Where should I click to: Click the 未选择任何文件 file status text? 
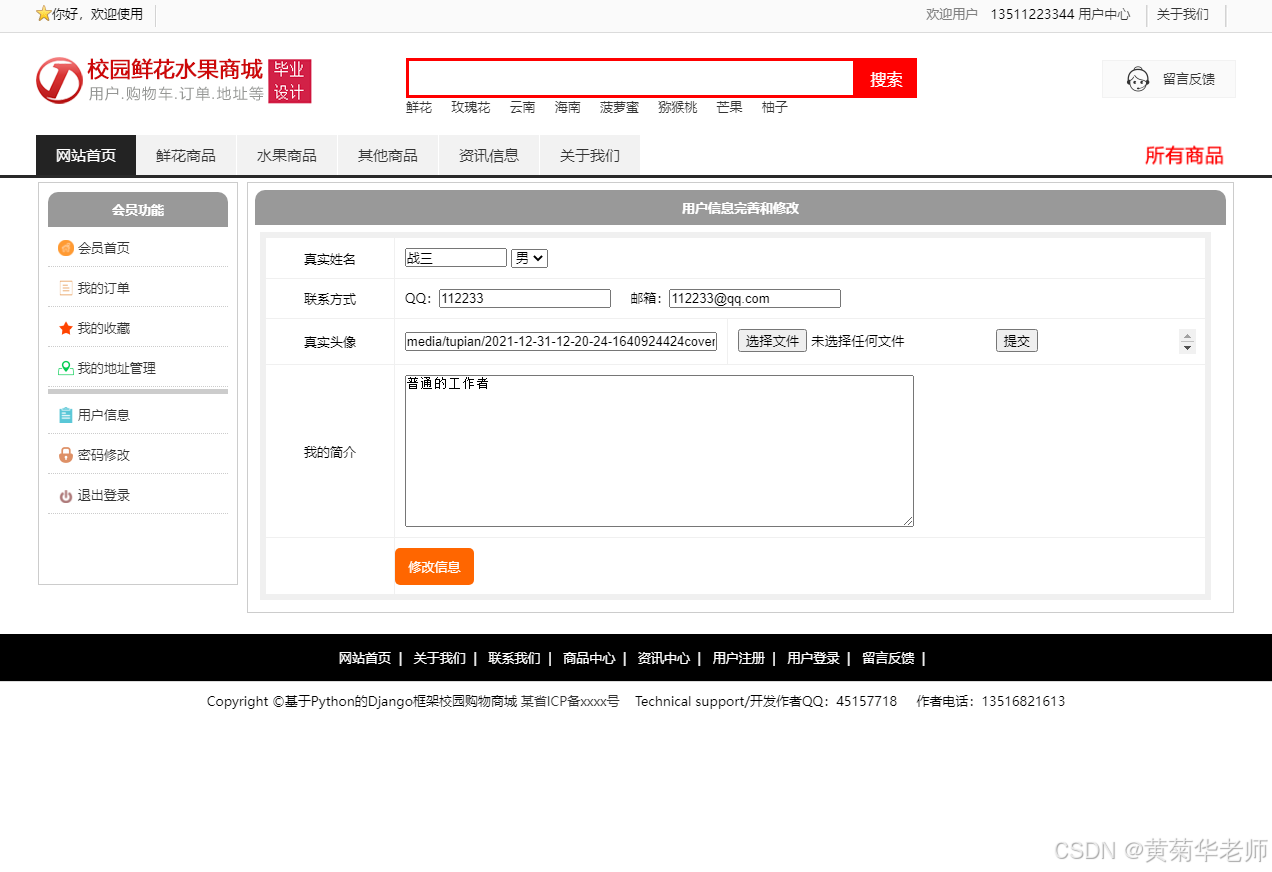(x=857, y=341)
